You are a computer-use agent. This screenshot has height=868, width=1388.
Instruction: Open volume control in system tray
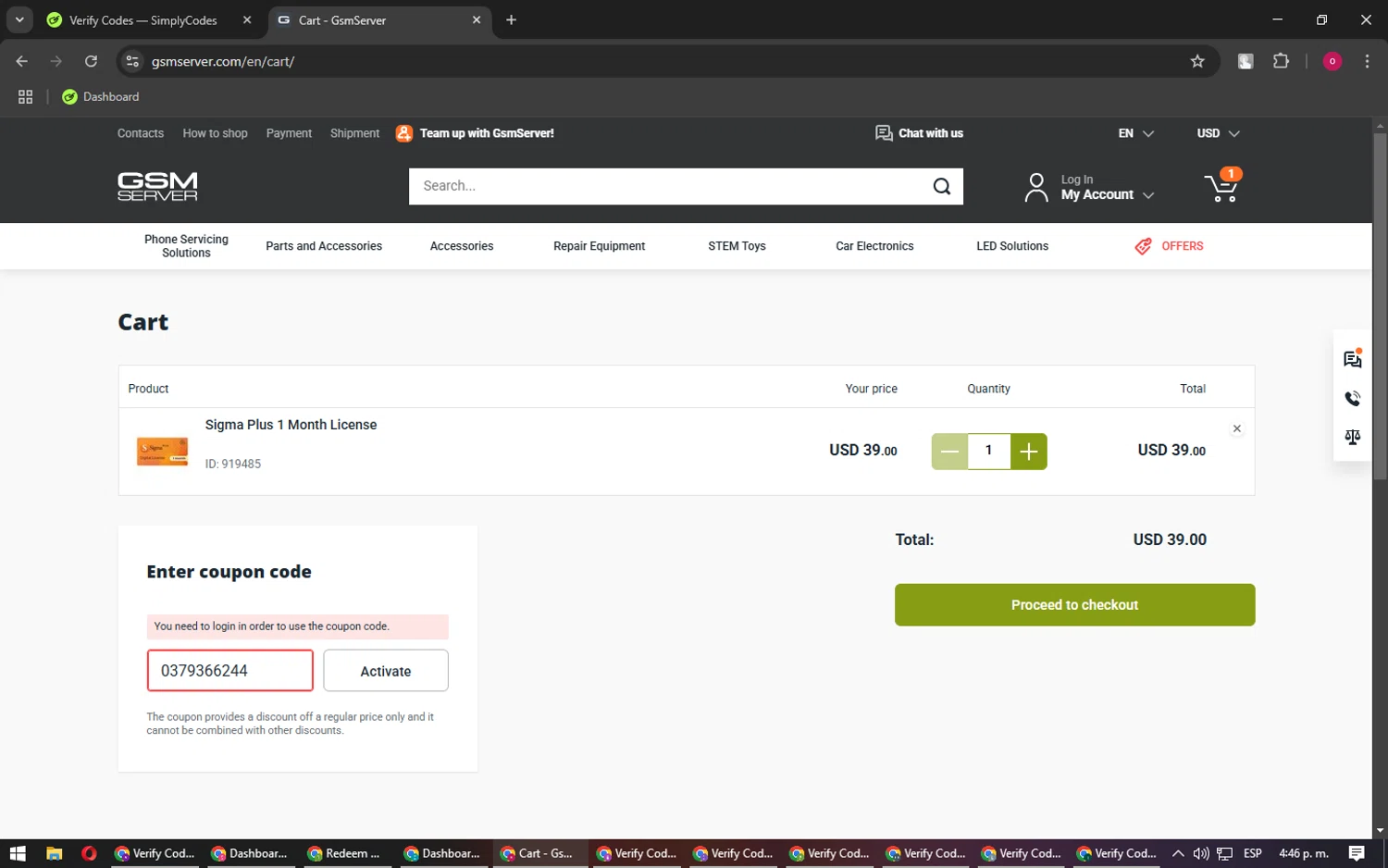1201,853
